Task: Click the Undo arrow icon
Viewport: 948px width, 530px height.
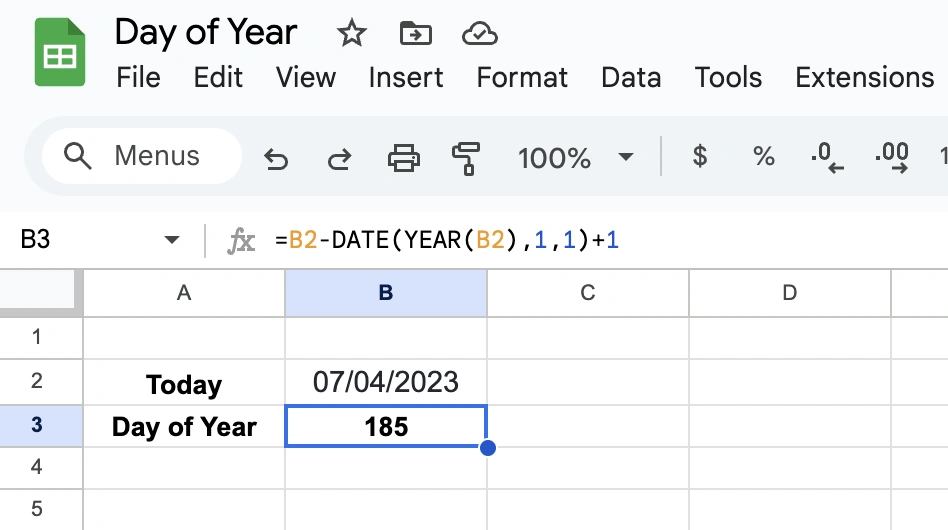Action: click(x=276, y=159)
